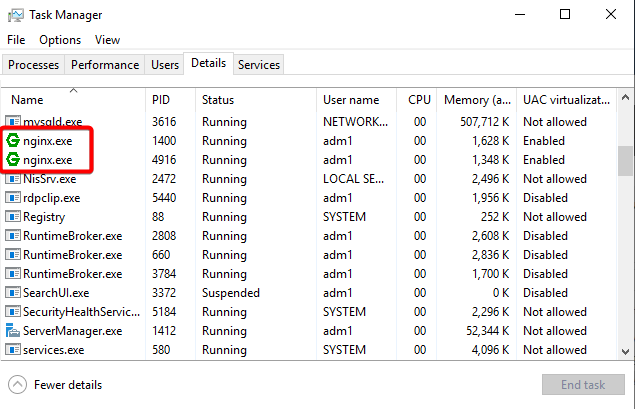Sort by the UAC virtualization column header
This screenshot has height=409, width=635.
click(567, 100)
